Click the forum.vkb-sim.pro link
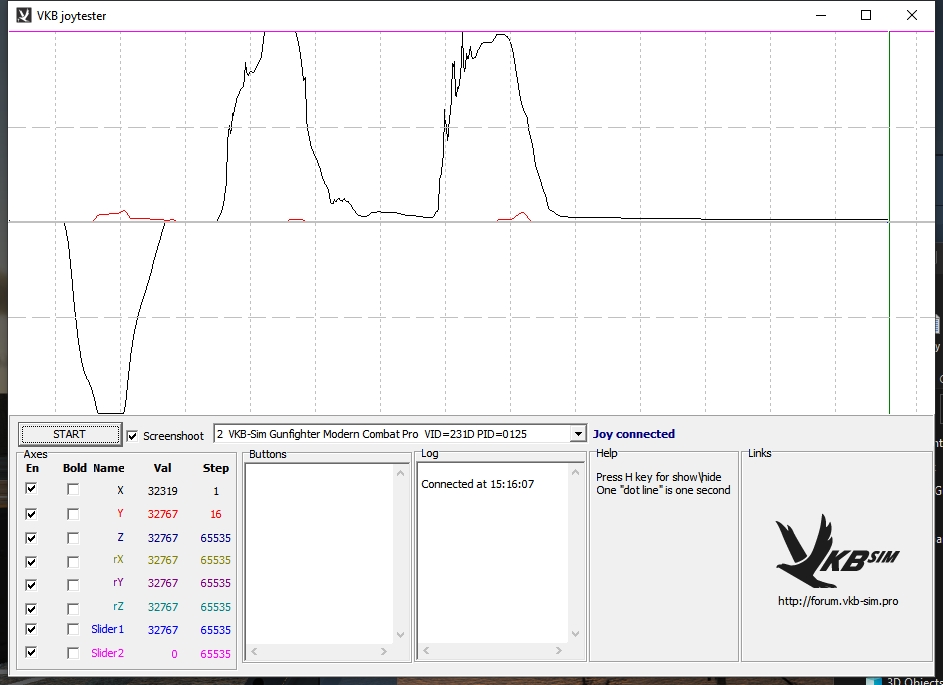The width and height of the screenshot is (943, 685). point(838,601)
